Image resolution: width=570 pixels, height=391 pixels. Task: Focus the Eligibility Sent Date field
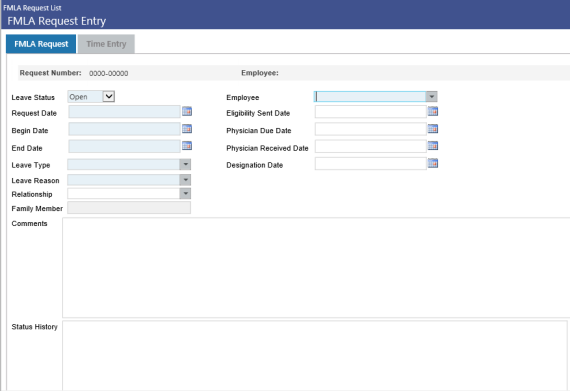click(370, 112)
